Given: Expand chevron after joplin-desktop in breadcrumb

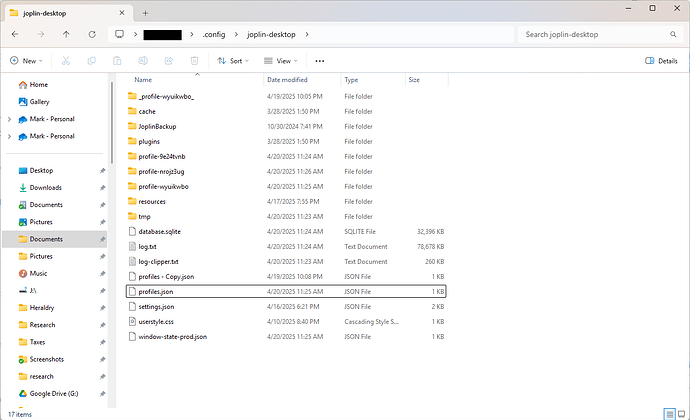Looking at the screenshot, I should pos(307,34).
